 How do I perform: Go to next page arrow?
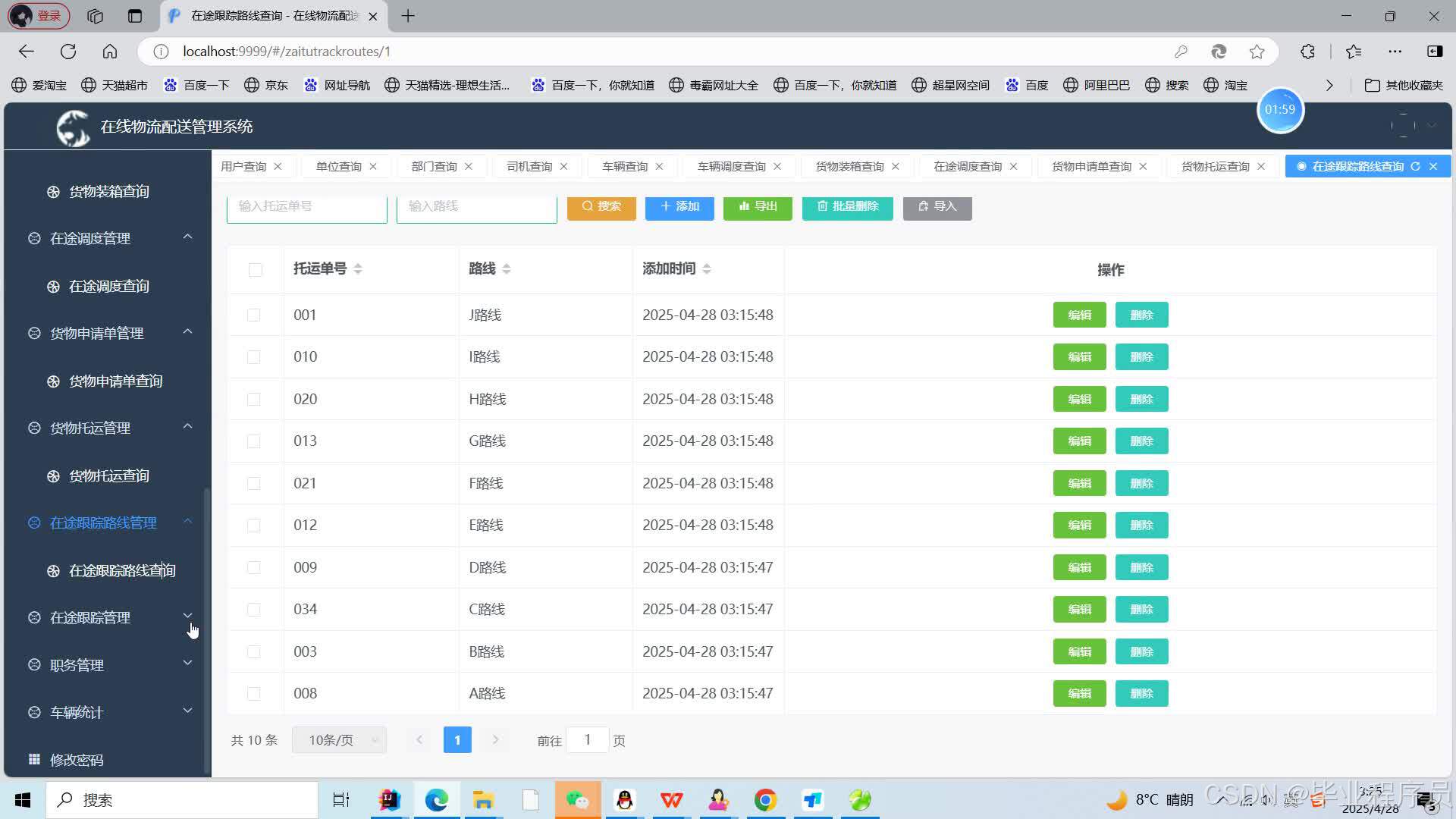coord(495,739)
